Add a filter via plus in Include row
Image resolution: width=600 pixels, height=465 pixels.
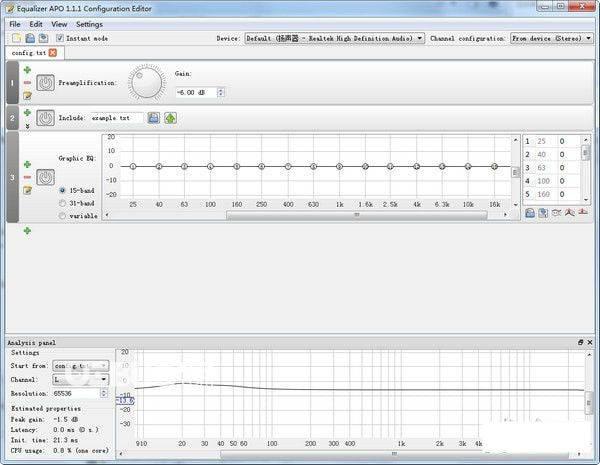tap(27, 113)
